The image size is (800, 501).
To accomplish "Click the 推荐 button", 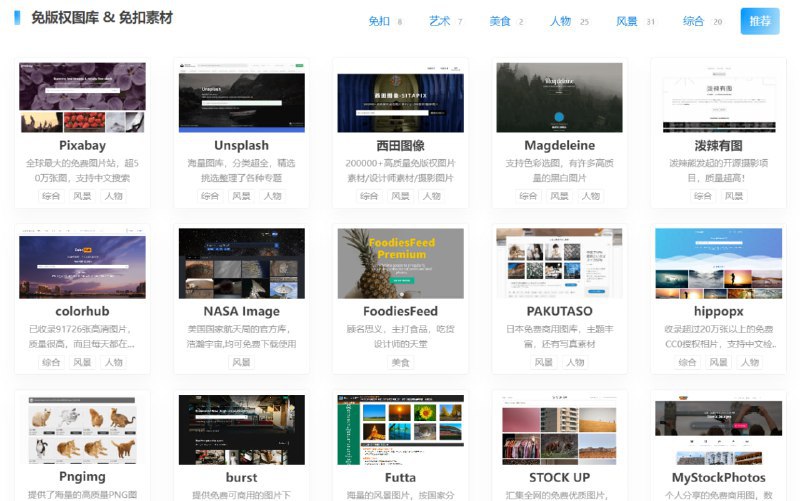I will (760, 21).
